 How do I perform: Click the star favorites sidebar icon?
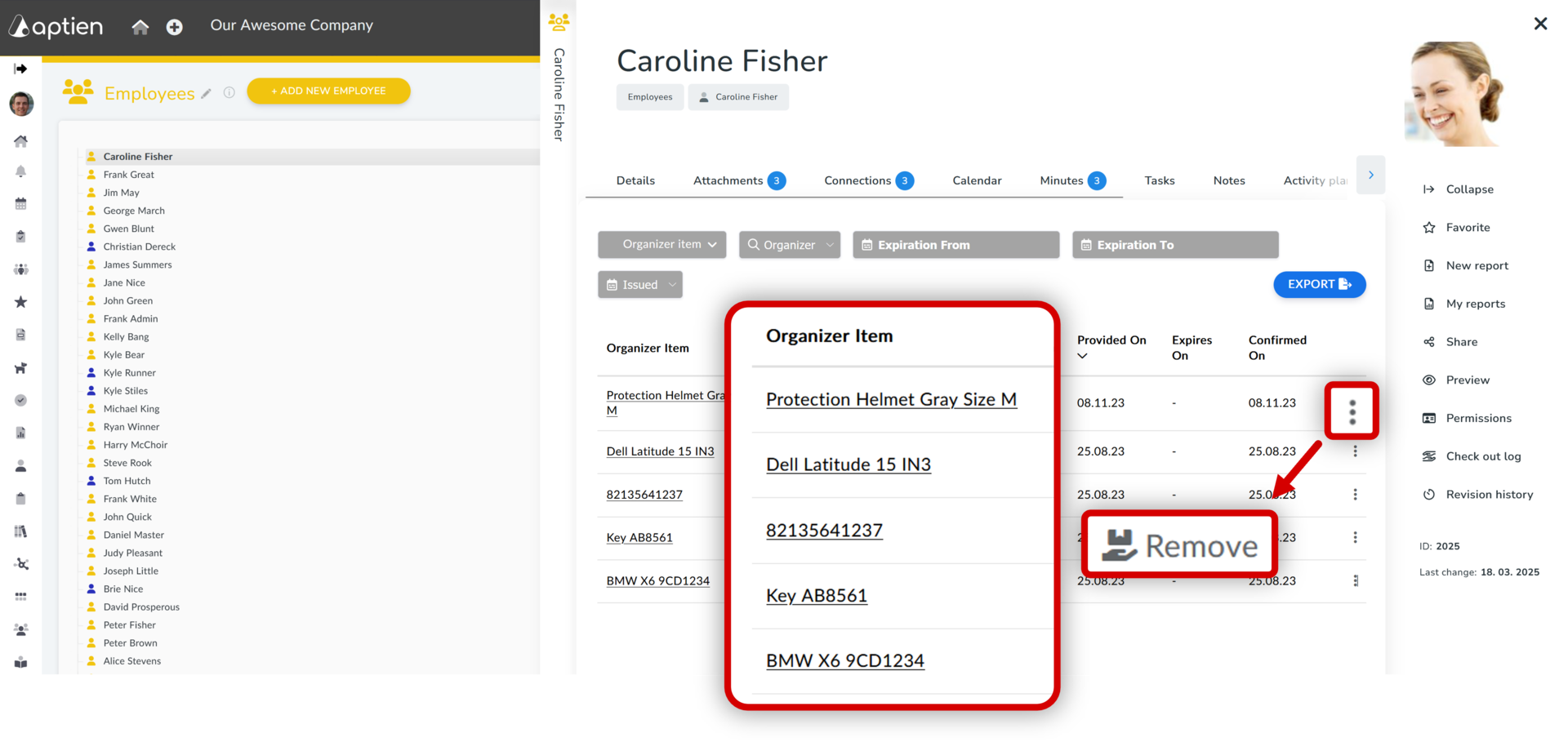point(21,302)
